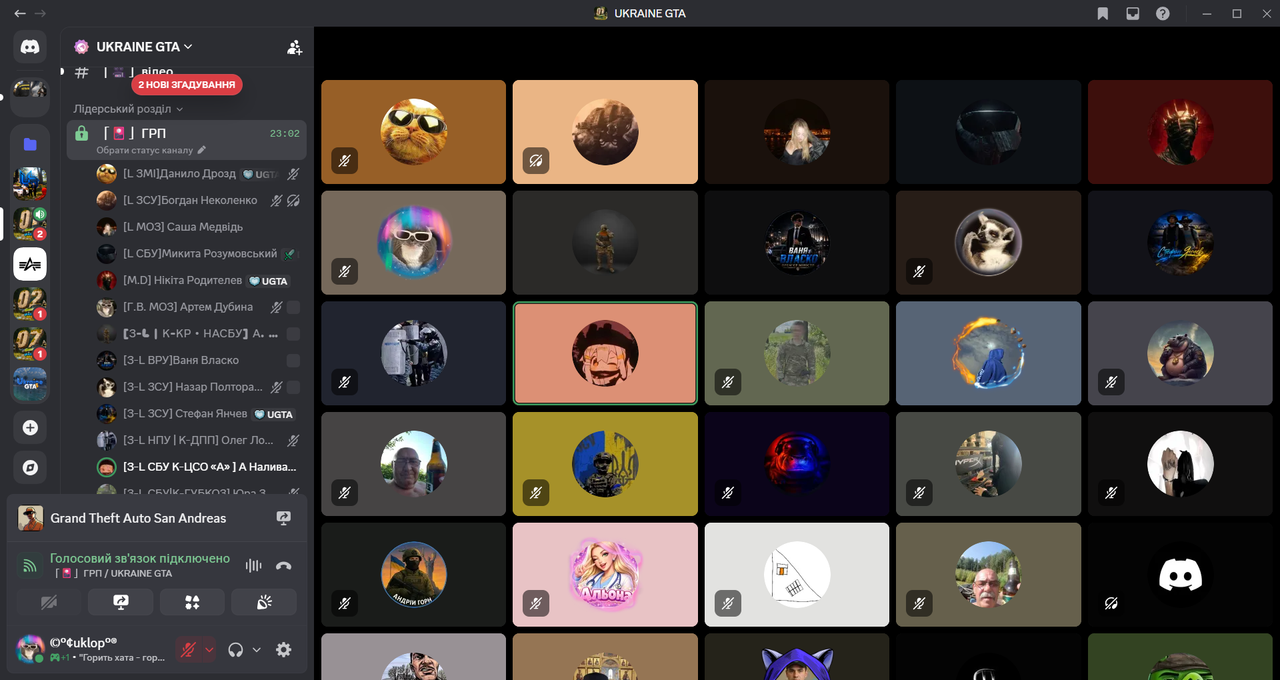Image resolution: width=1280 pixels, height=680 pixels.
Task: Open the help question mark icon
Action: [x=1163, y=13]
